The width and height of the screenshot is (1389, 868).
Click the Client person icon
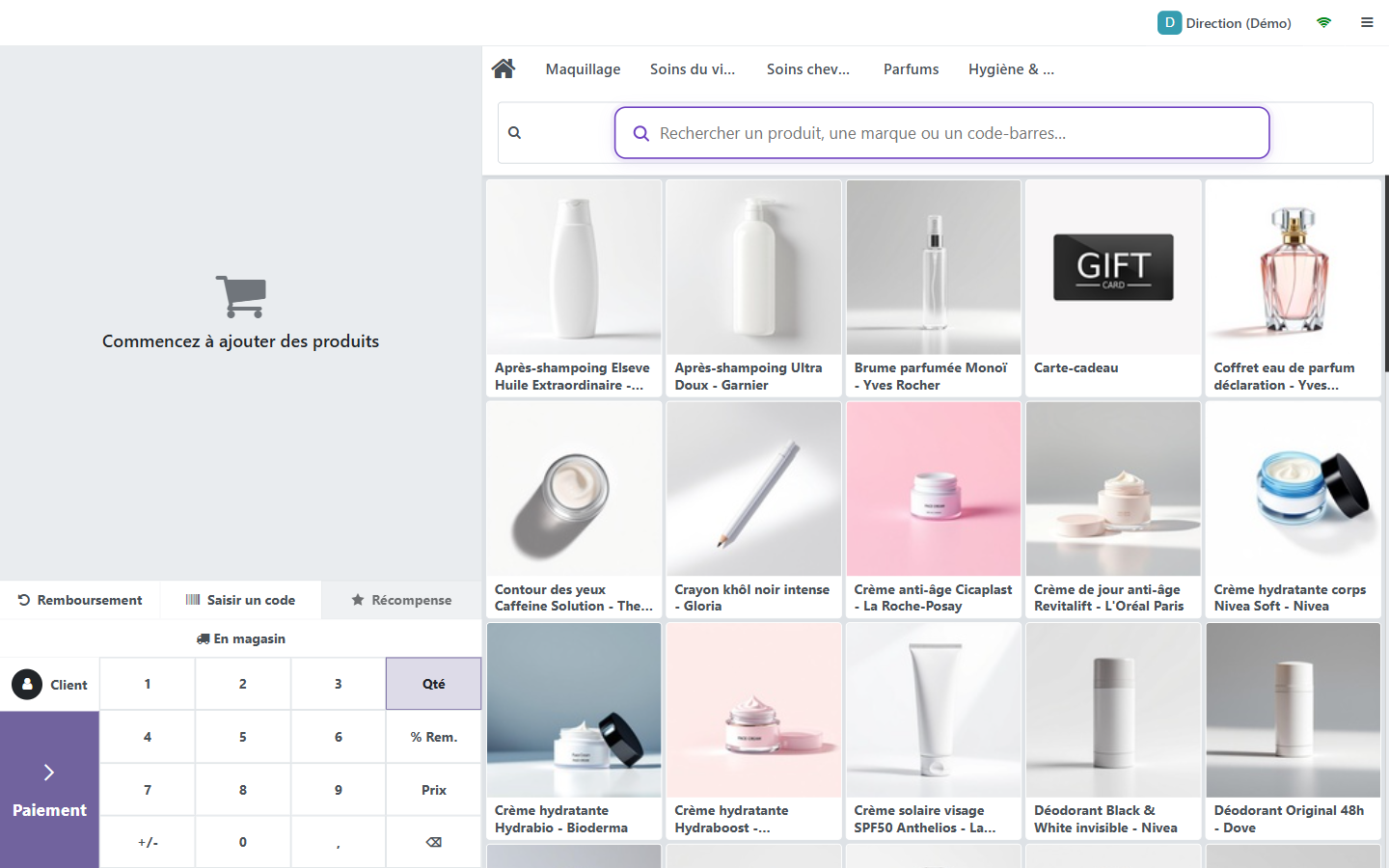click(27, 684)
